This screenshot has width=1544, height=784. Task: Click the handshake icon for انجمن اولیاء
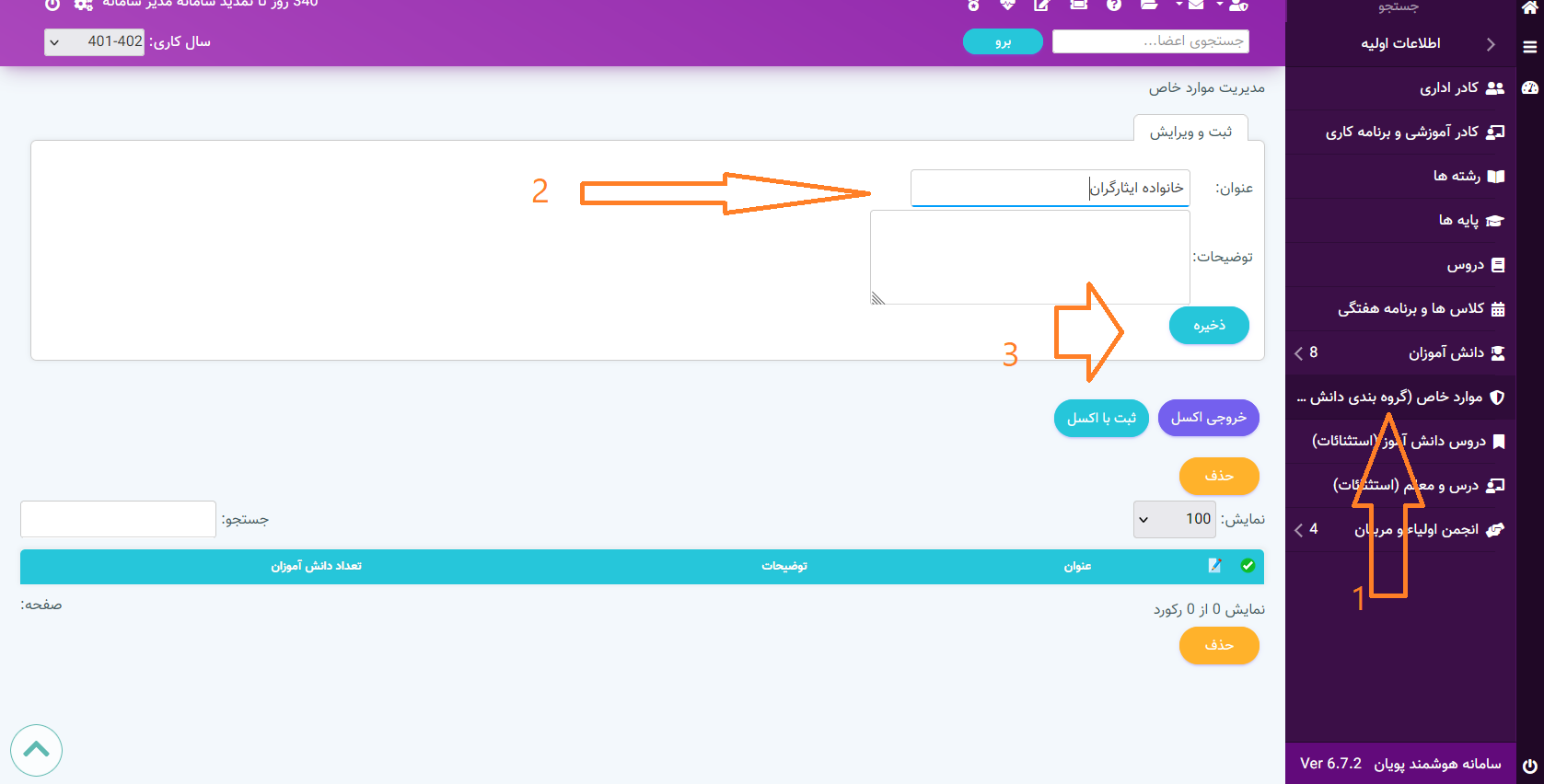click(1495, 530)
